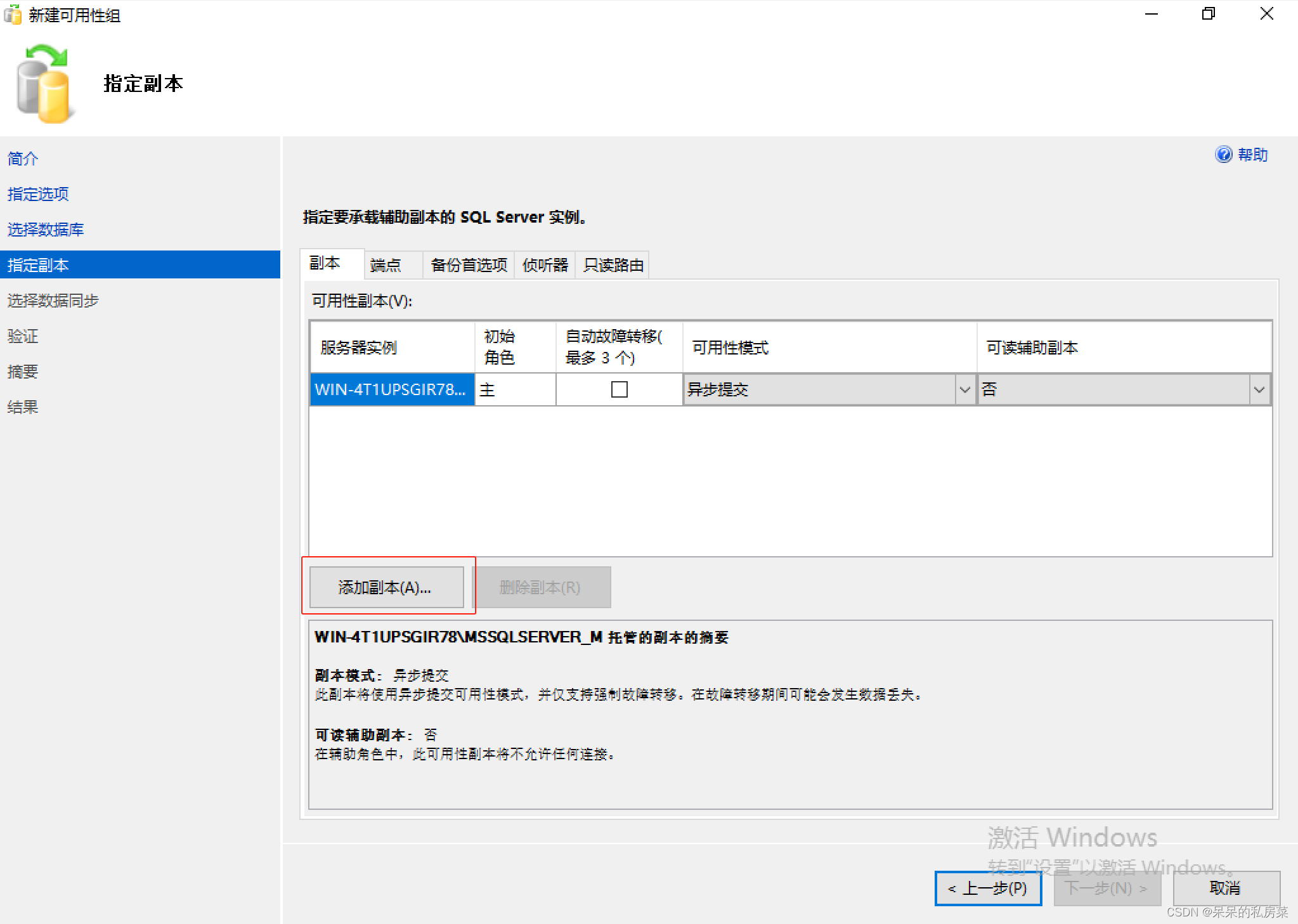
Task: Click 摘要 step in sidebar
Action: pos(23,372)
